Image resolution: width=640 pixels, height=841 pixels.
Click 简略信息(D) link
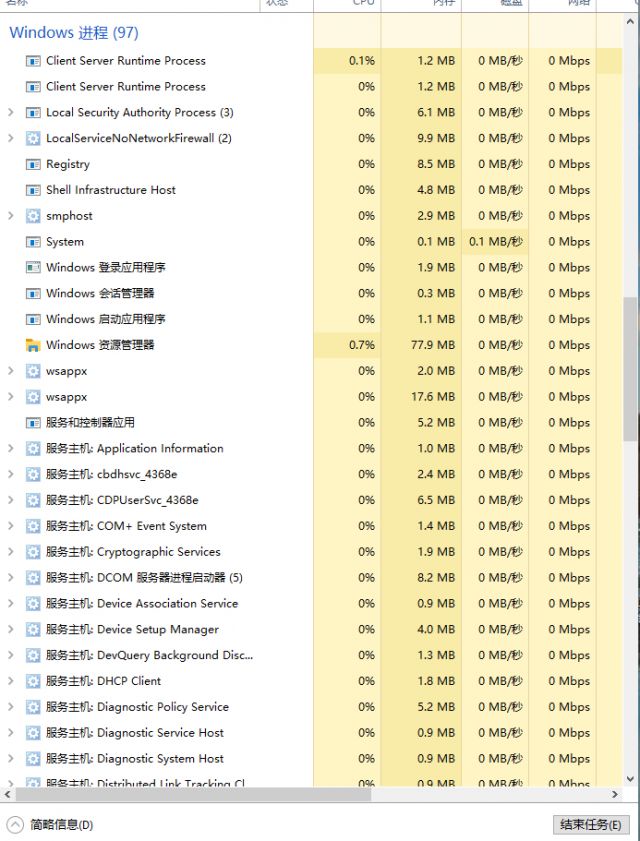click(62, 825)
